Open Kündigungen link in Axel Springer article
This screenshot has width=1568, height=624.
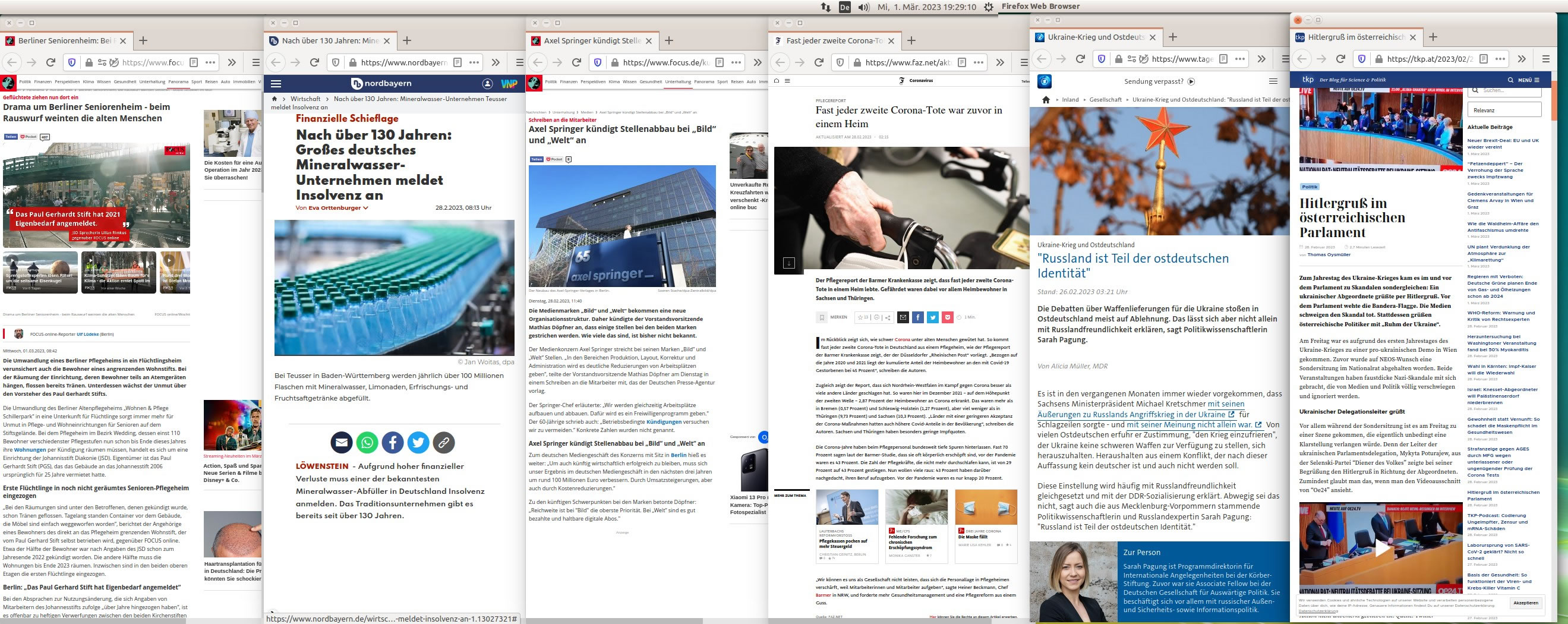click(x=664, y=421)
